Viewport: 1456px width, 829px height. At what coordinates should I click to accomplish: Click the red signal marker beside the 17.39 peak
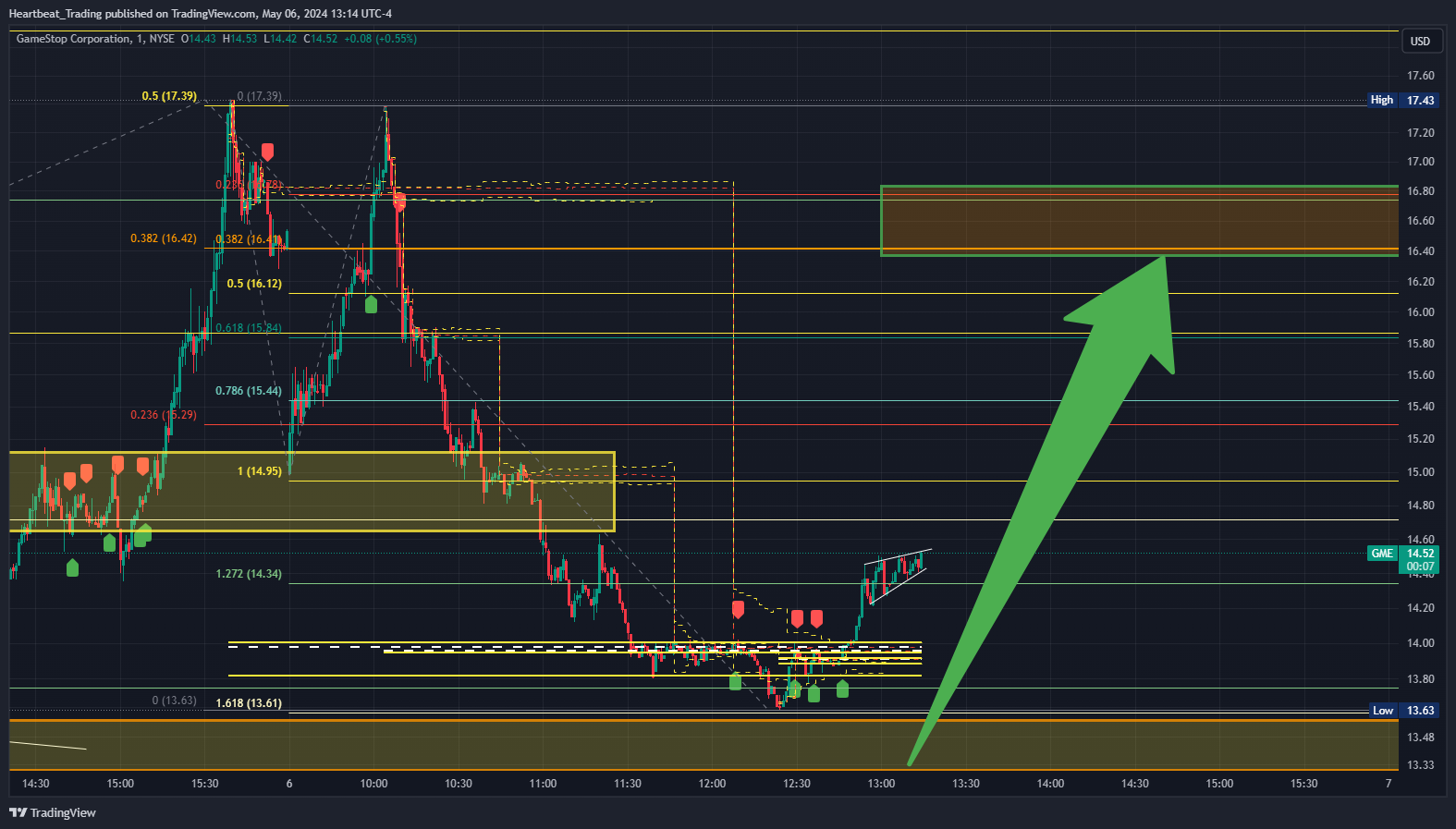(x=267, y=152)
